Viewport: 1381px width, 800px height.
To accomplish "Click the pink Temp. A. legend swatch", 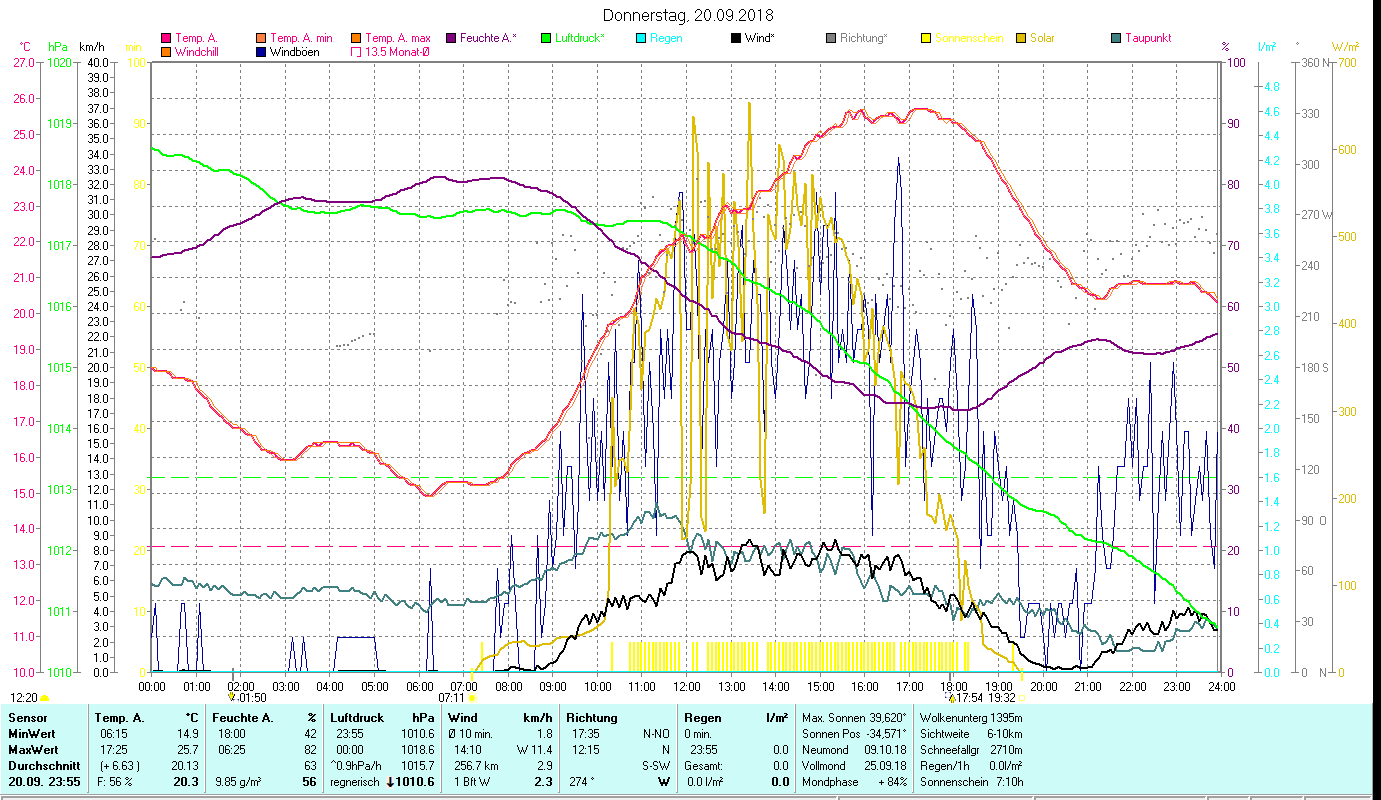I will [166, 38].
